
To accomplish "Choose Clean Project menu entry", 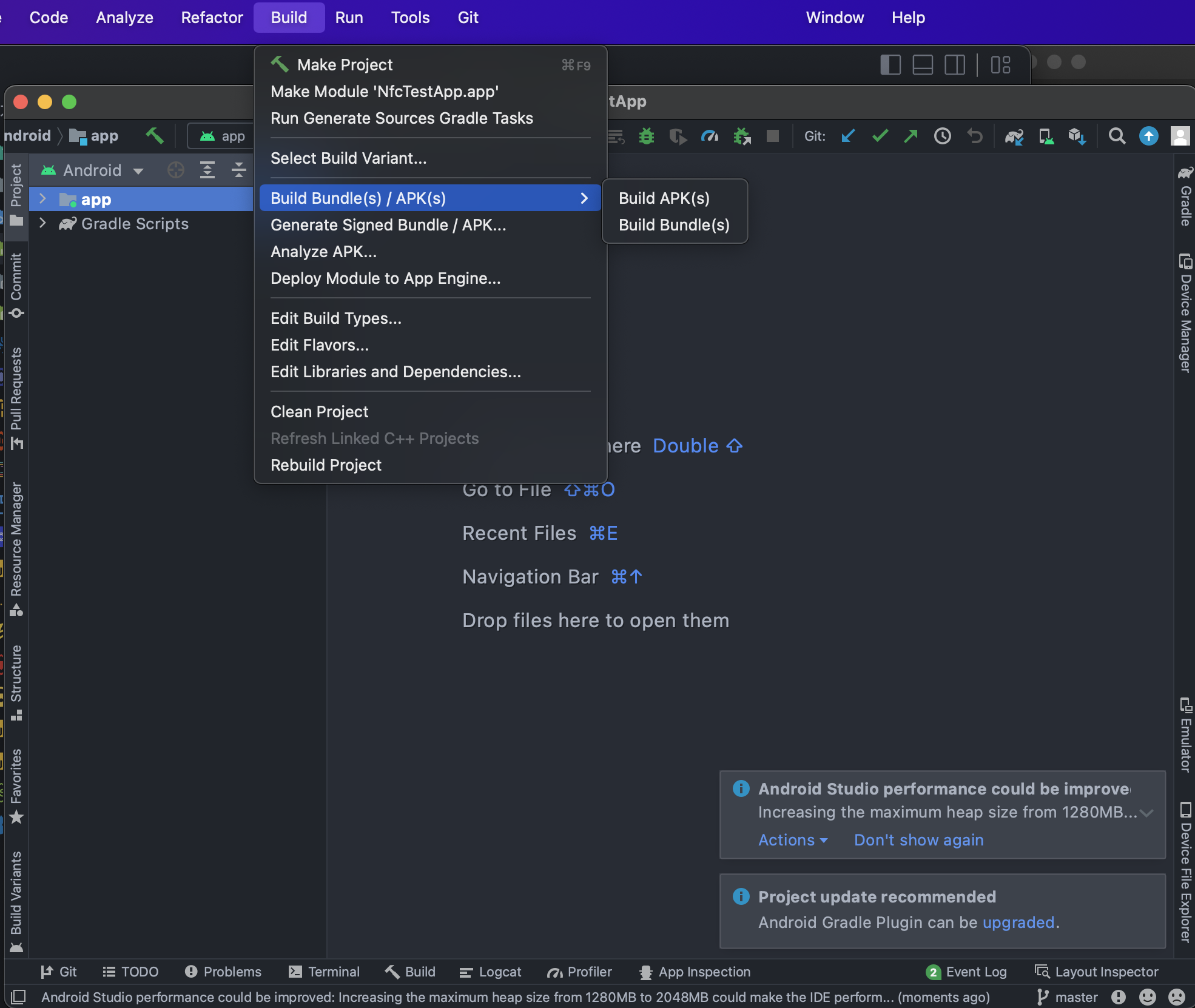I will [x=319, y=412].
